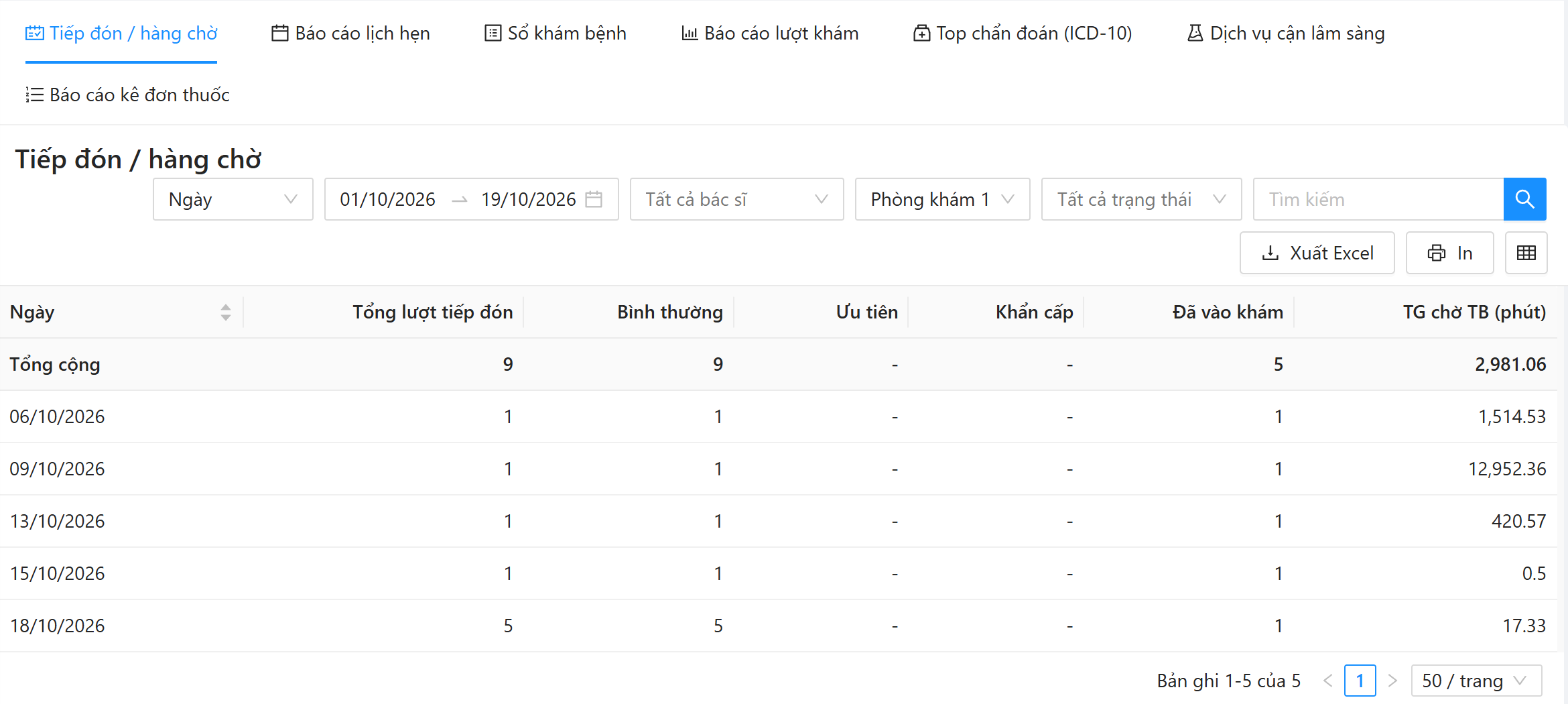Click the download icon on Xuất Excel
This screenshot has height=704, width=1568.
[1270, 253]
